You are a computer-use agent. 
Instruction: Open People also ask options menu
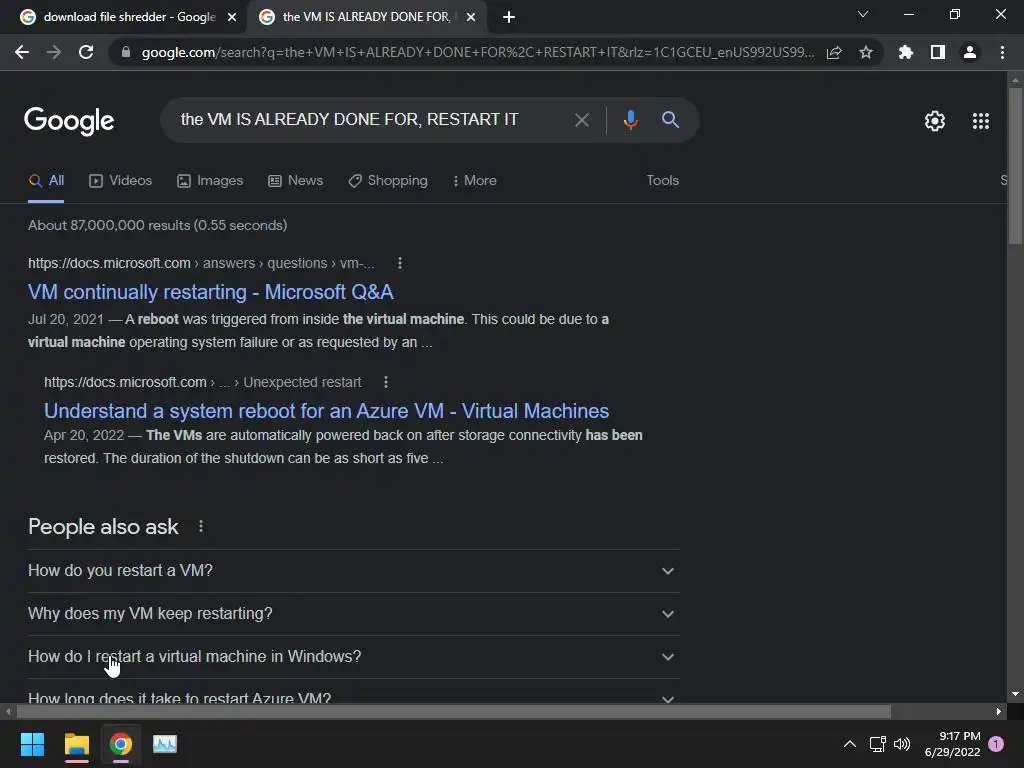[x=200, y=526]
